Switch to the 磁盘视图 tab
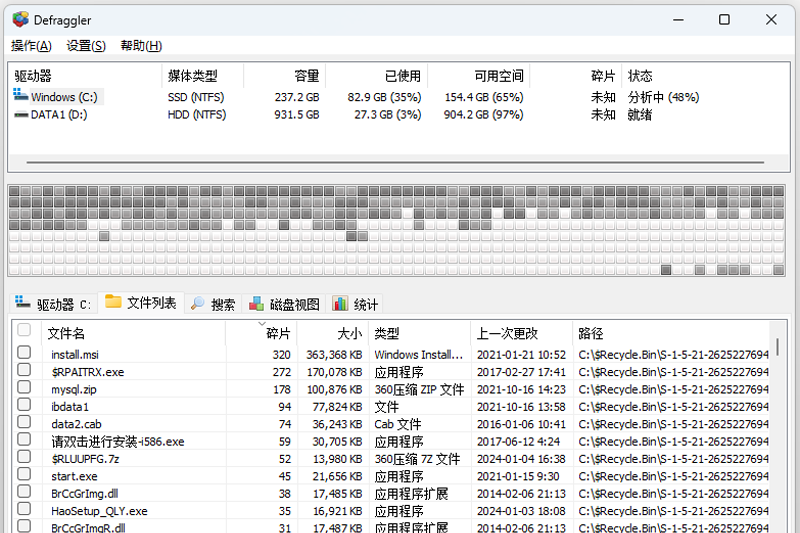The width and height of the screenshot is (800, 533). pos(284,304)
